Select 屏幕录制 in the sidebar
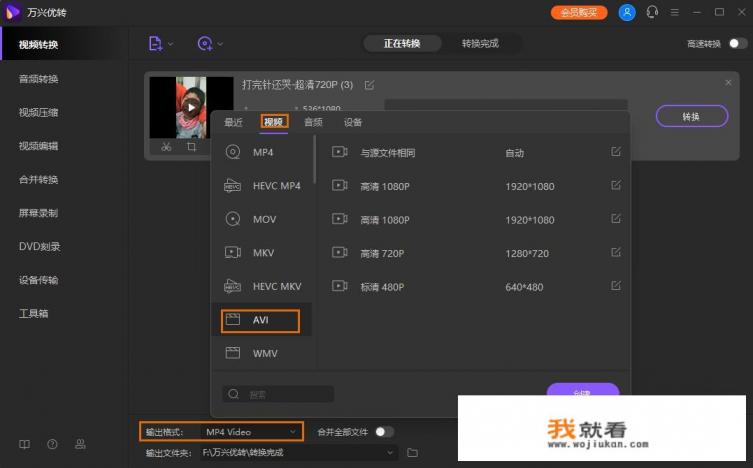The height and width of the screenshot is (468, 753). tap(38, 213)
